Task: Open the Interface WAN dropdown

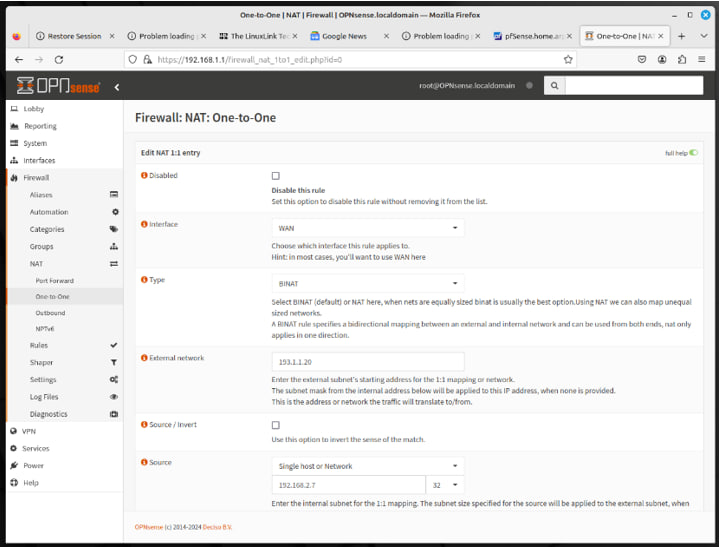Action: 368,228
